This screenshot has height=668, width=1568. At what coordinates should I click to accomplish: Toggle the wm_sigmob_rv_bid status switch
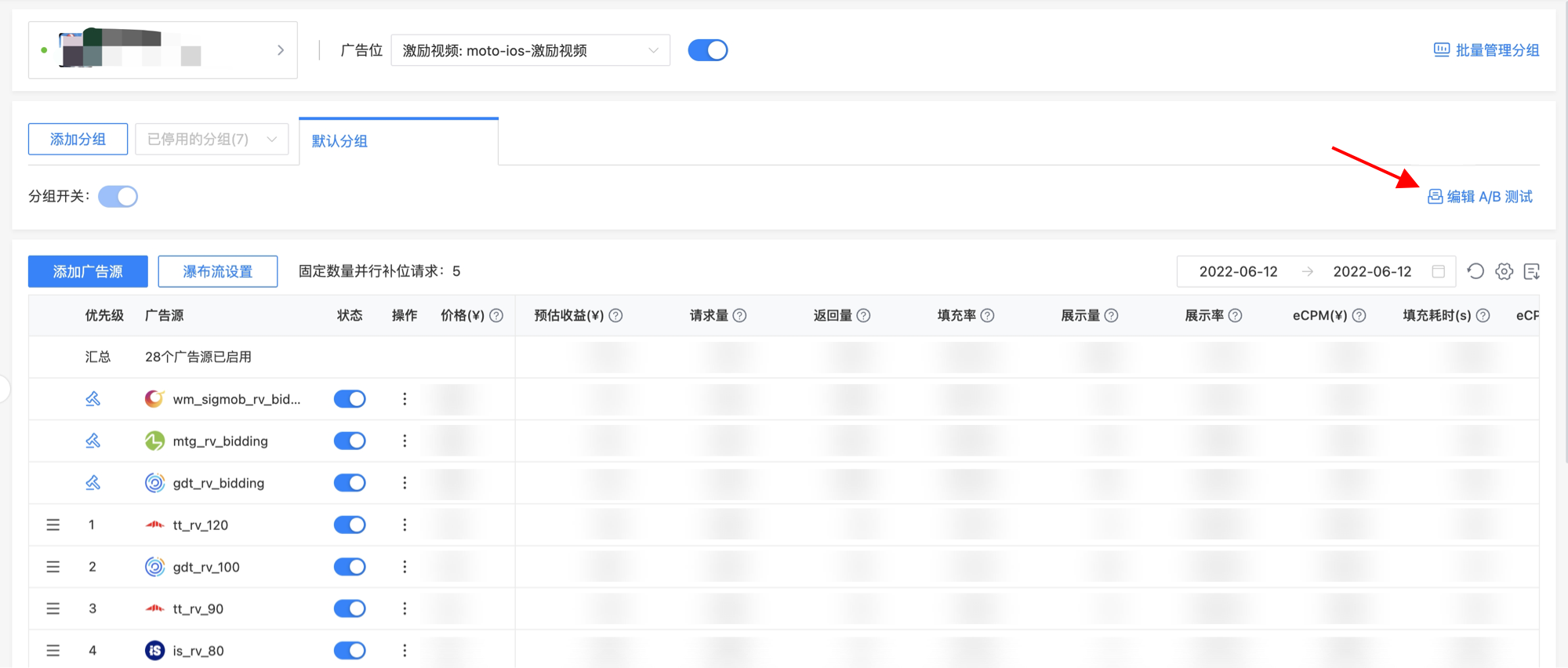click(350, 399)
